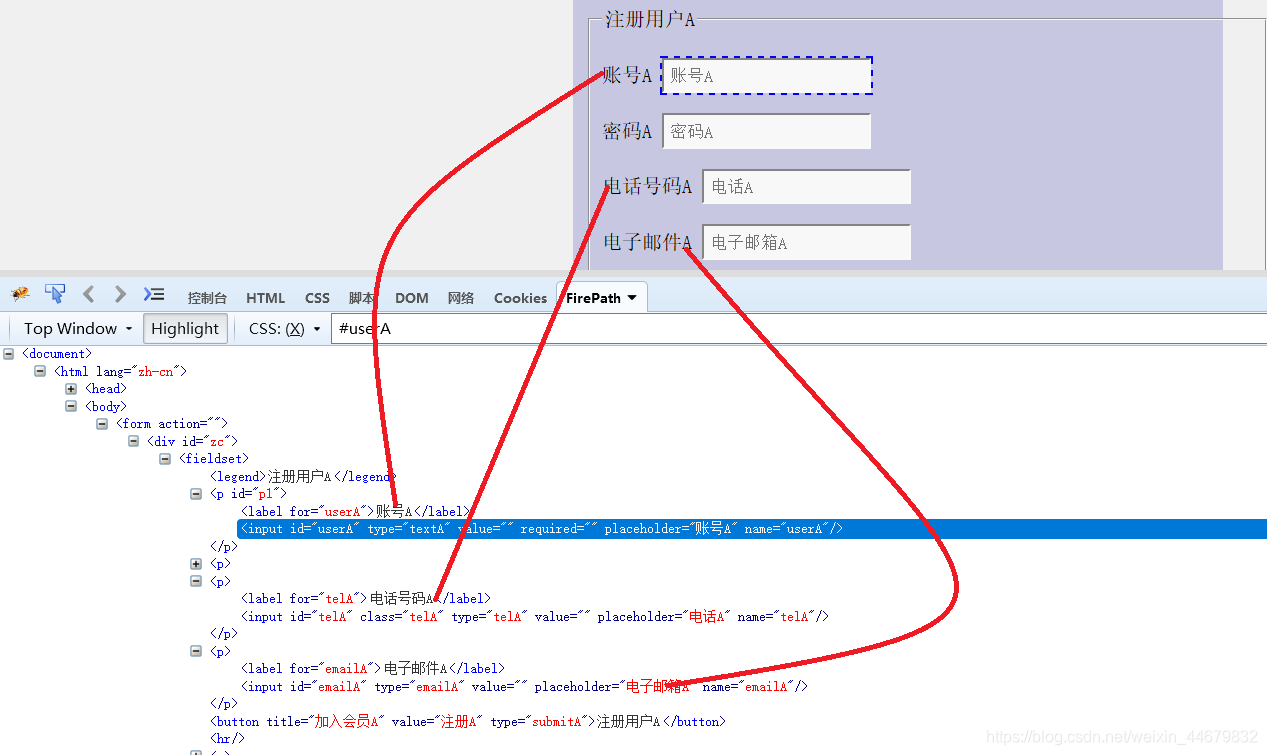1267x755 pixels.
Task: Click the highlighted <input id="userA"> row
Action: click(752, 529)
